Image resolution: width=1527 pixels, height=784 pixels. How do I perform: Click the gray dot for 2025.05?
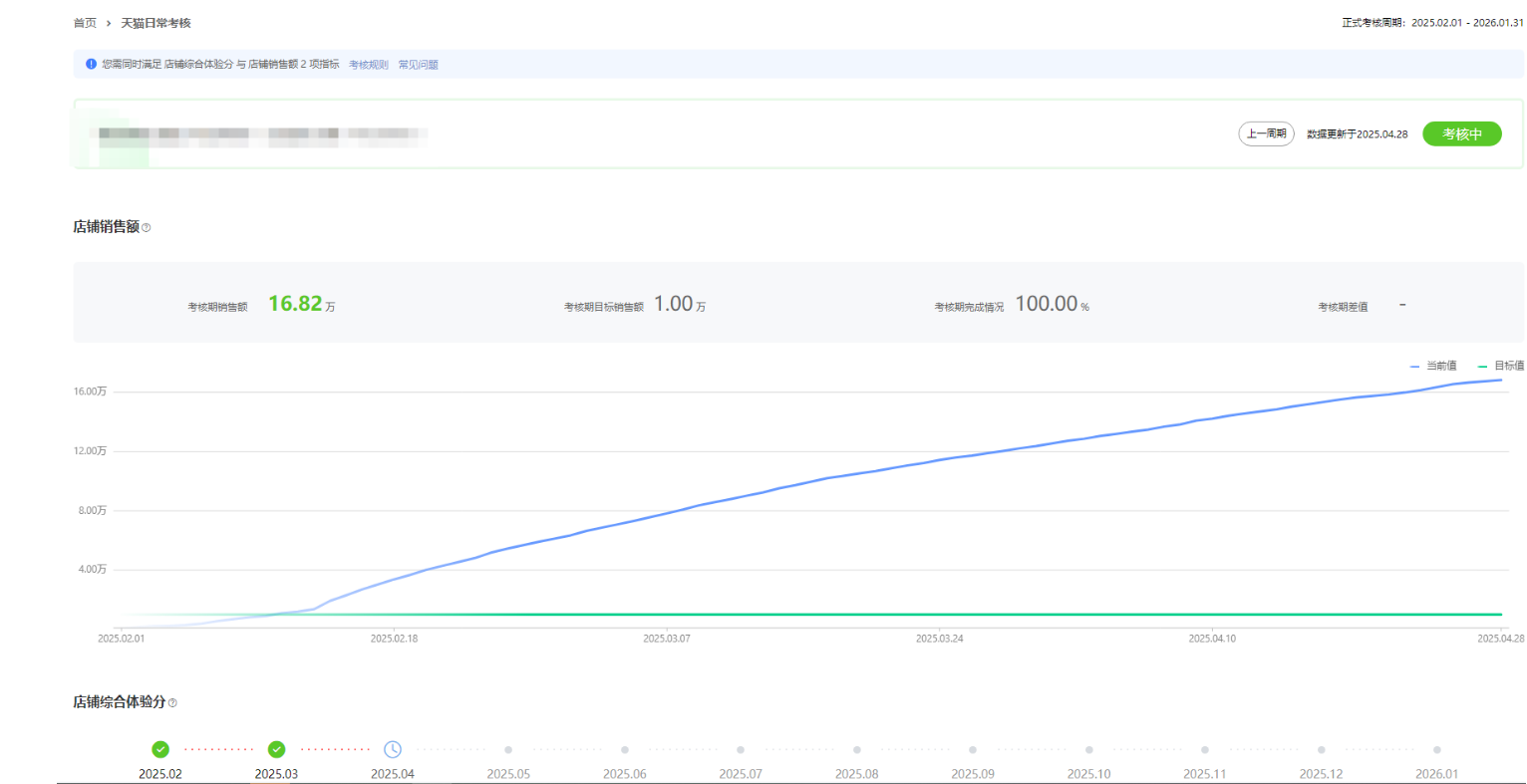click(x=508, y=750)
